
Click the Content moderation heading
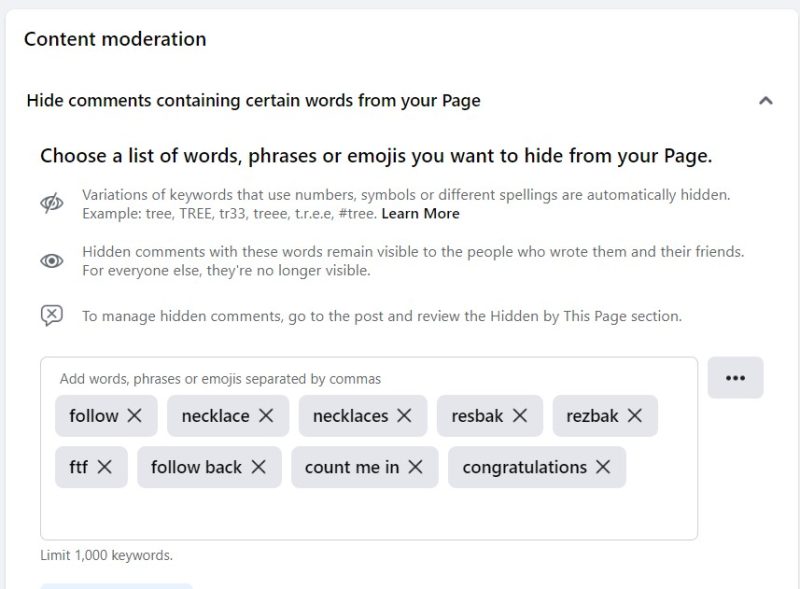coord(115,39)
